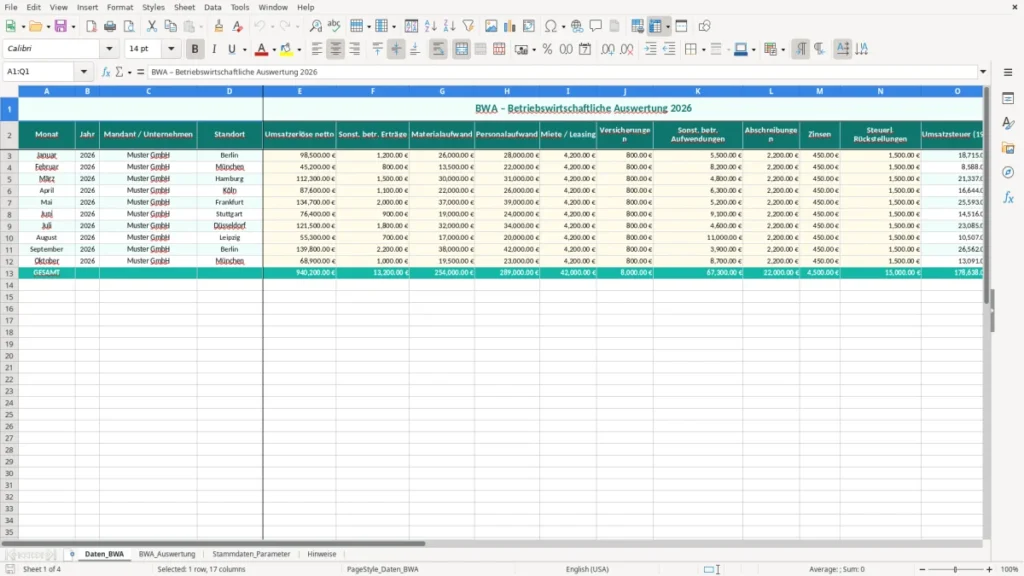Open Headers and Footers icon
The width and height of the screenshot is (1024, 576).
tap(615, 26)
